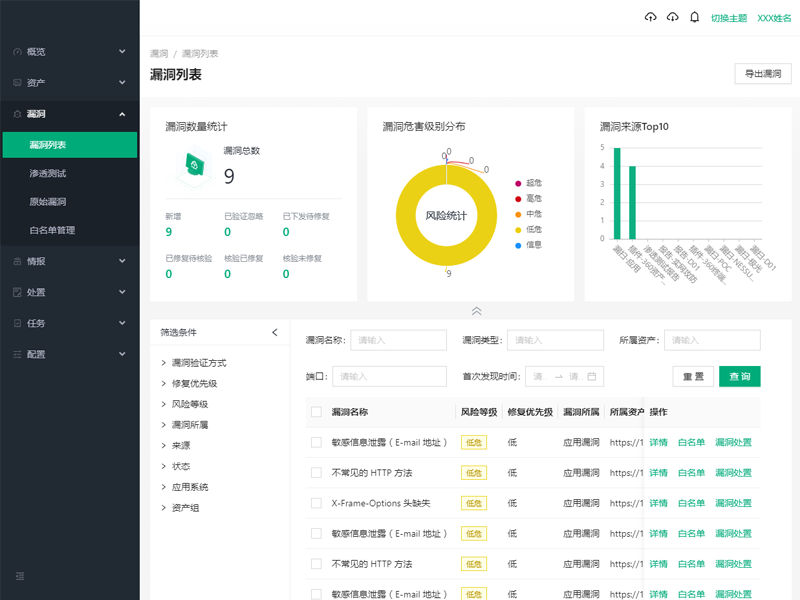Click the 导出漏洞 export button
The image size is (800, 600).
tap(763, 74)
